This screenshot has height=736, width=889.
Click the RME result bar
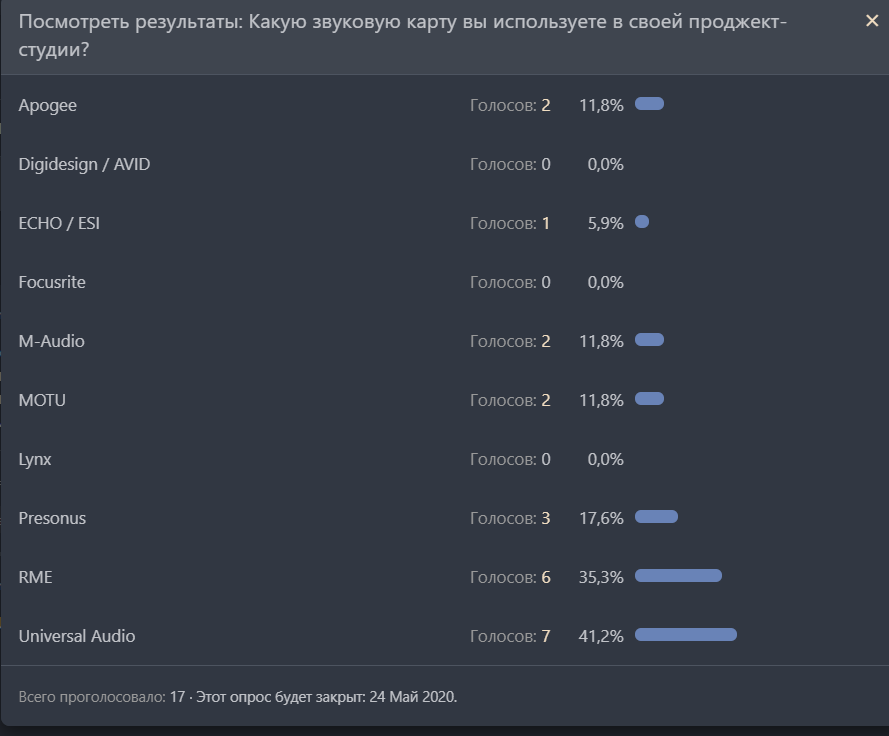[678, 576]
